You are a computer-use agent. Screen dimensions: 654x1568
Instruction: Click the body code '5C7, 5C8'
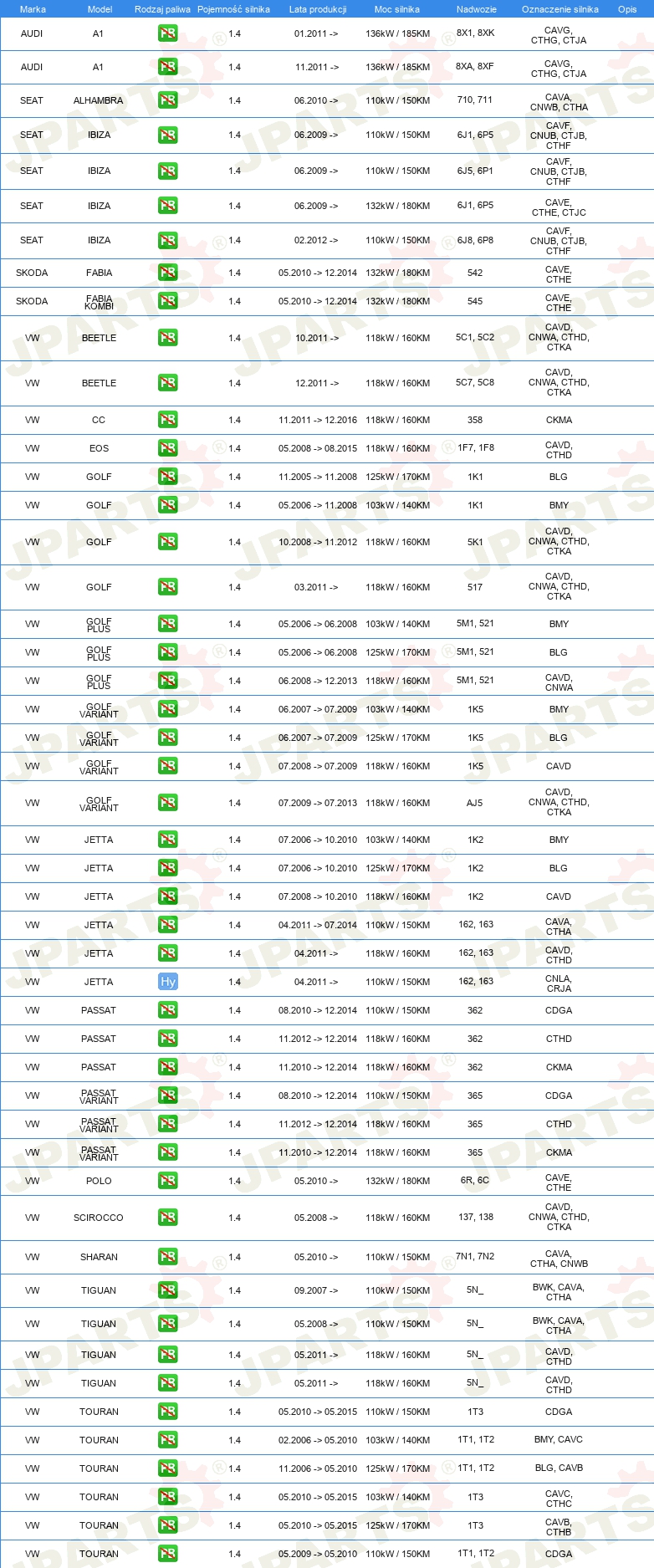(475, 382)
